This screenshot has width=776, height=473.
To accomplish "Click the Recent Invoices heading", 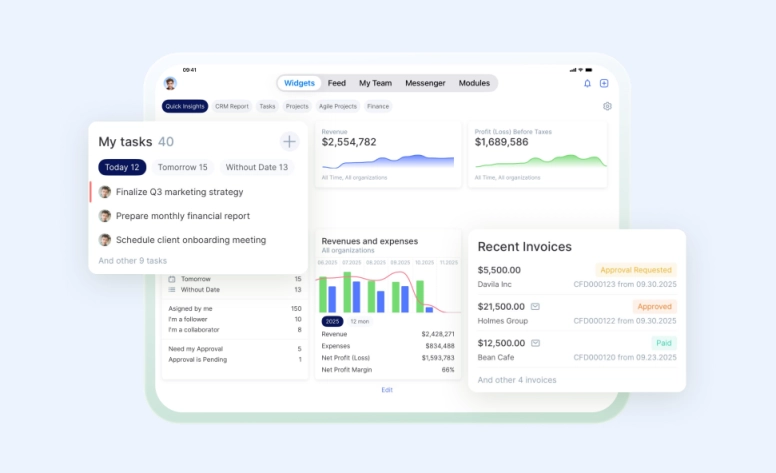I will click(x=525, y=246).
